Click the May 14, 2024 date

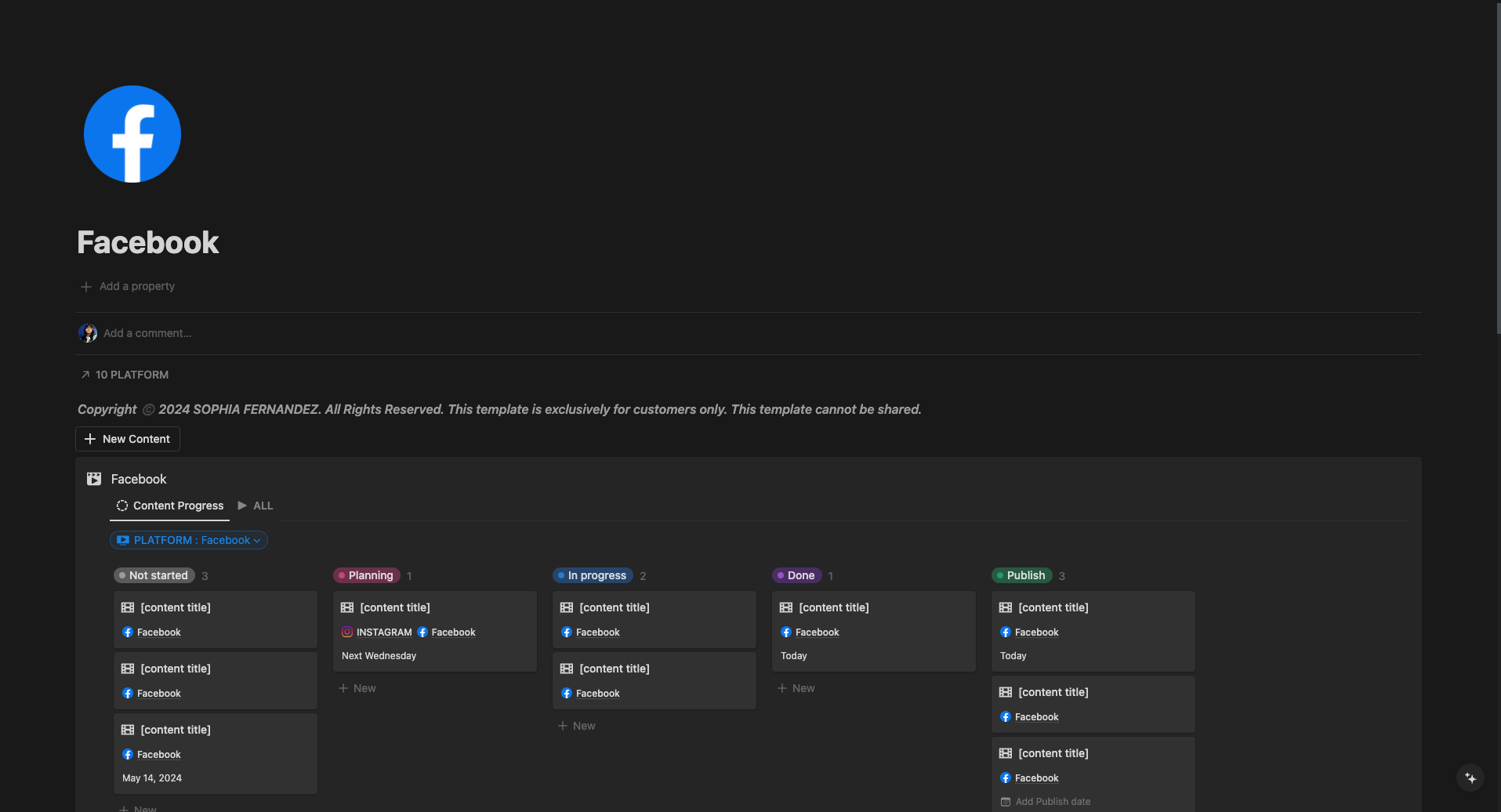pos(152,778)
